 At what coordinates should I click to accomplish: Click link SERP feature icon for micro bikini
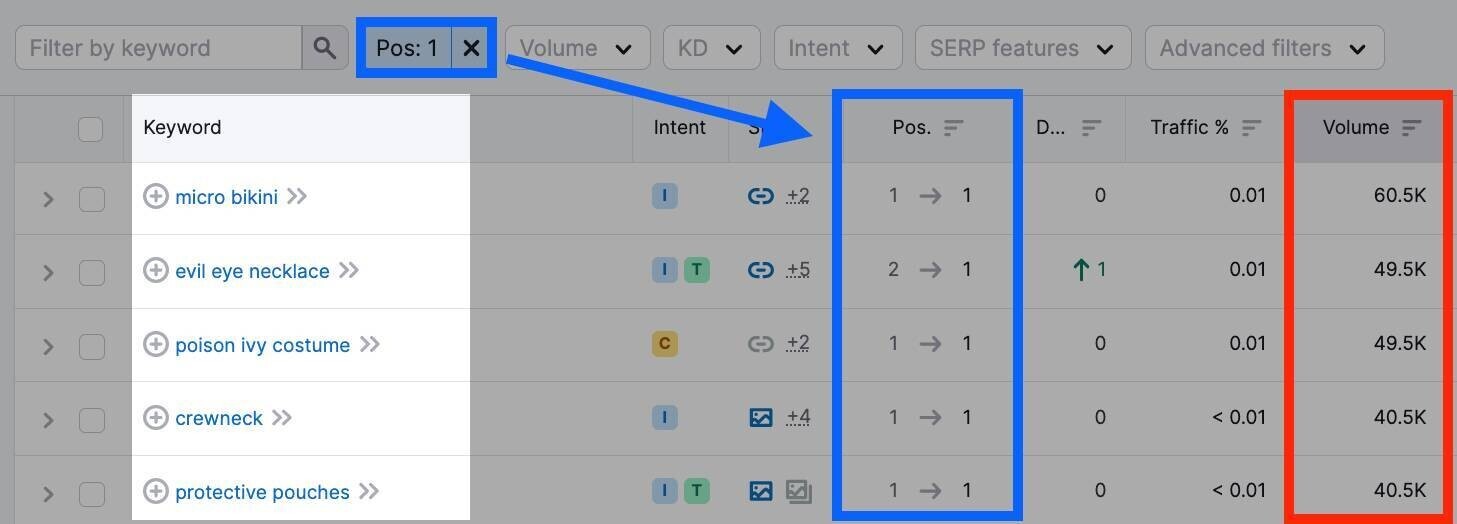click(761, 196)
